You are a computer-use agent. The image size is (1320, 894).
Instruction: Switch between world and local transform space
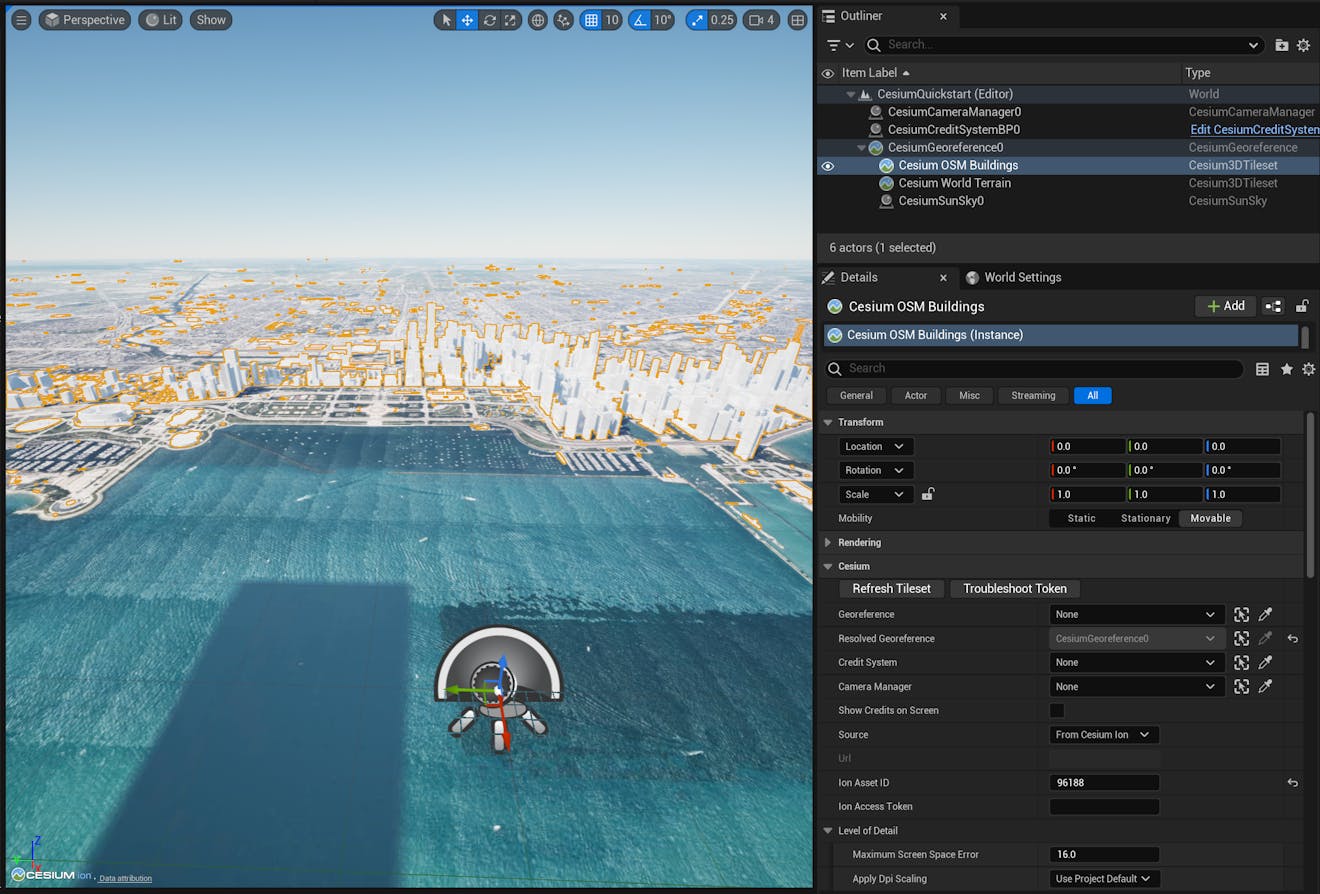pyautogui.click(x=537, y=19)
